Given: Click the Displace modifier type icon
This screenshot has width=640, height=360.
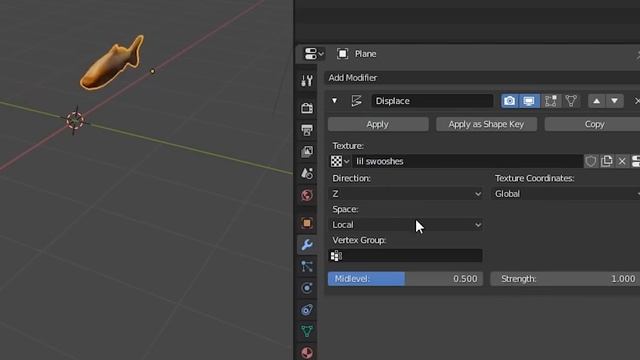Looking at the screenshot, I should pos(356,101).
